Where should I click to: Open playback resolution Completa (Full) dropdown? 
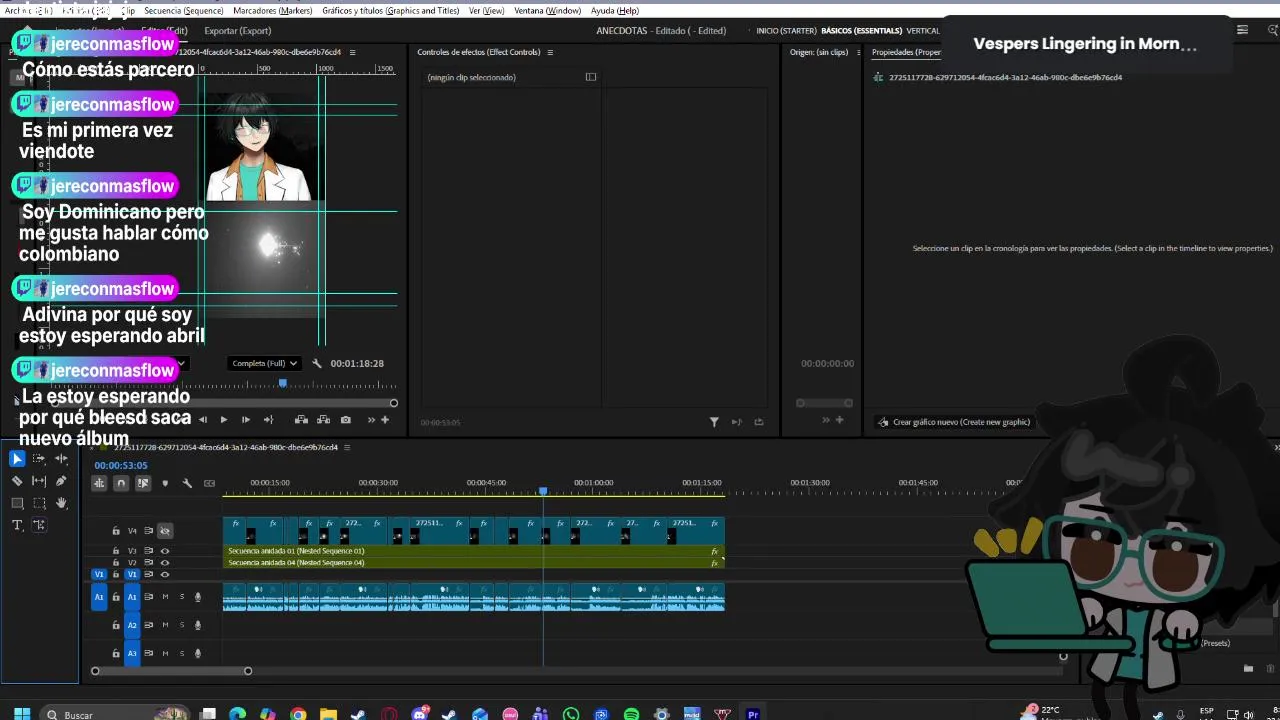click(x=263, y=363)
